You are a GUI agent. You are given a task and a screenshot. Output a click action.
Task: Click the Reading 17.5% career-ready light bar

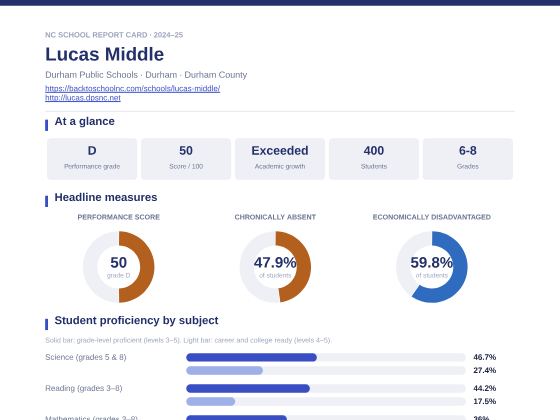(326, 401)
